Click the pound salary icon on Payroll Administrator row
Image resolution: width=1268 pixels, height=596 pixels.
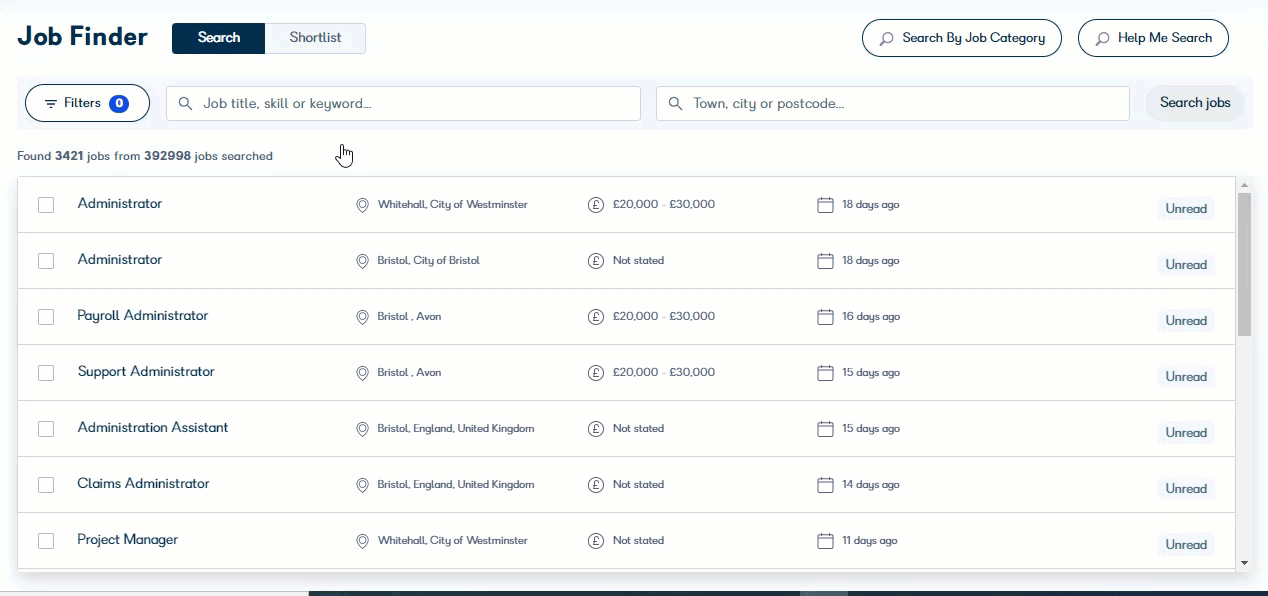596,317
